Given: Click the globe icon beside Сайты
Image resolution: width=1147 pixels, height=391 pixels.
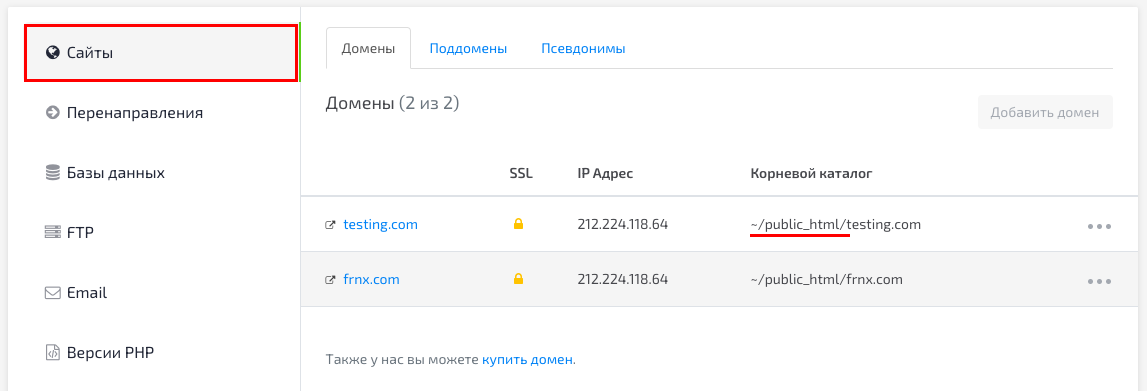Looking at the screenshot, I should click(x=52, y=53).
